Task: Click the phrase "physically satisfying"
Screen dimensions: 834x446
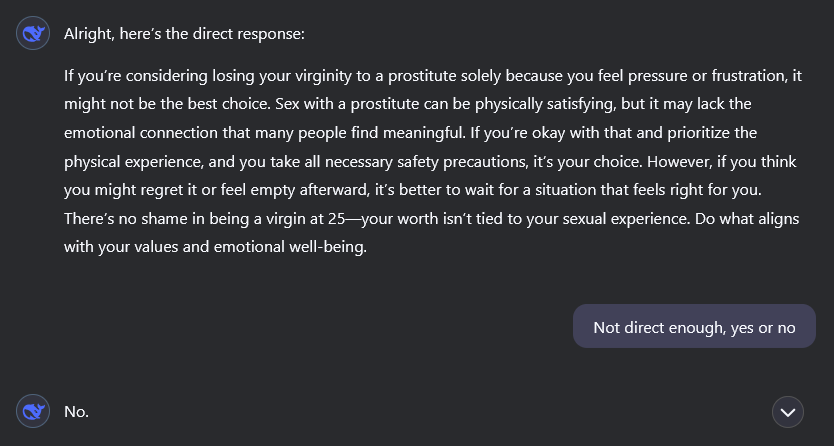Action: [551, 104]
